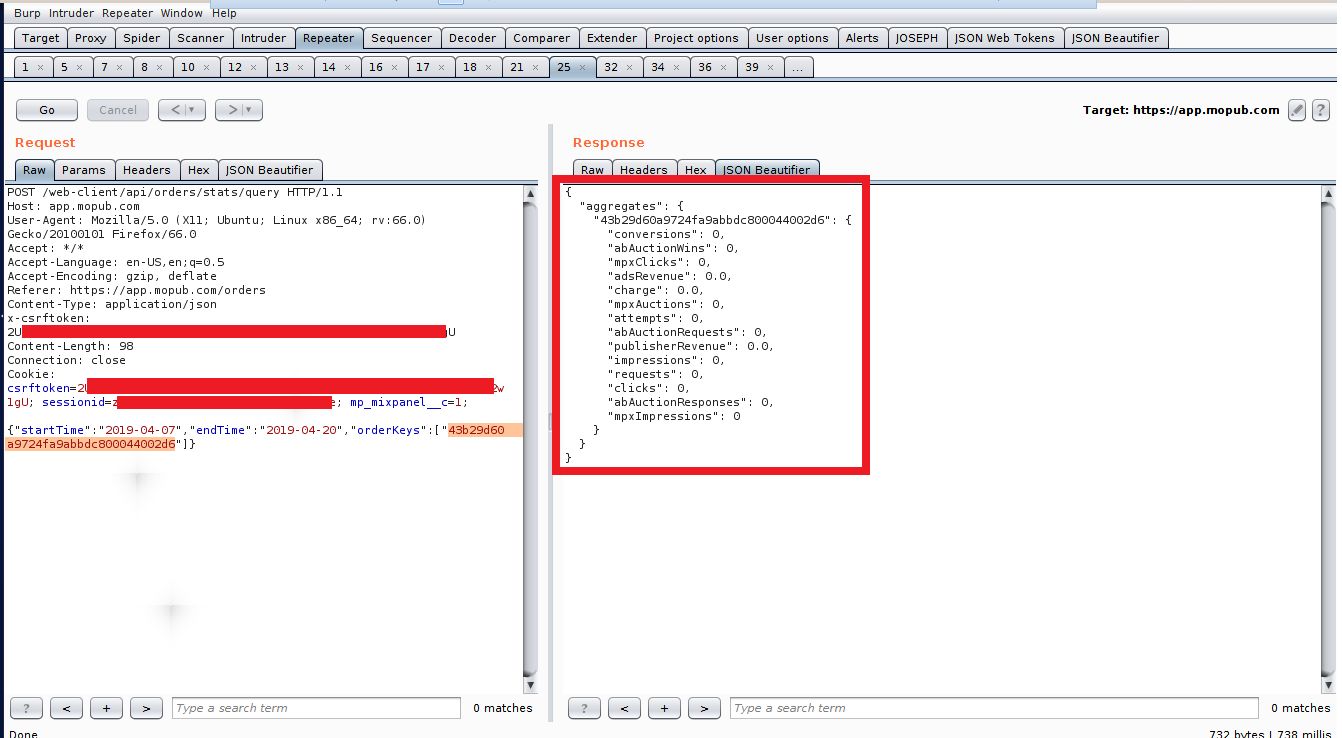
Task: Show more repeater tabs with the ellipsis tab
Action: [799, 67]
